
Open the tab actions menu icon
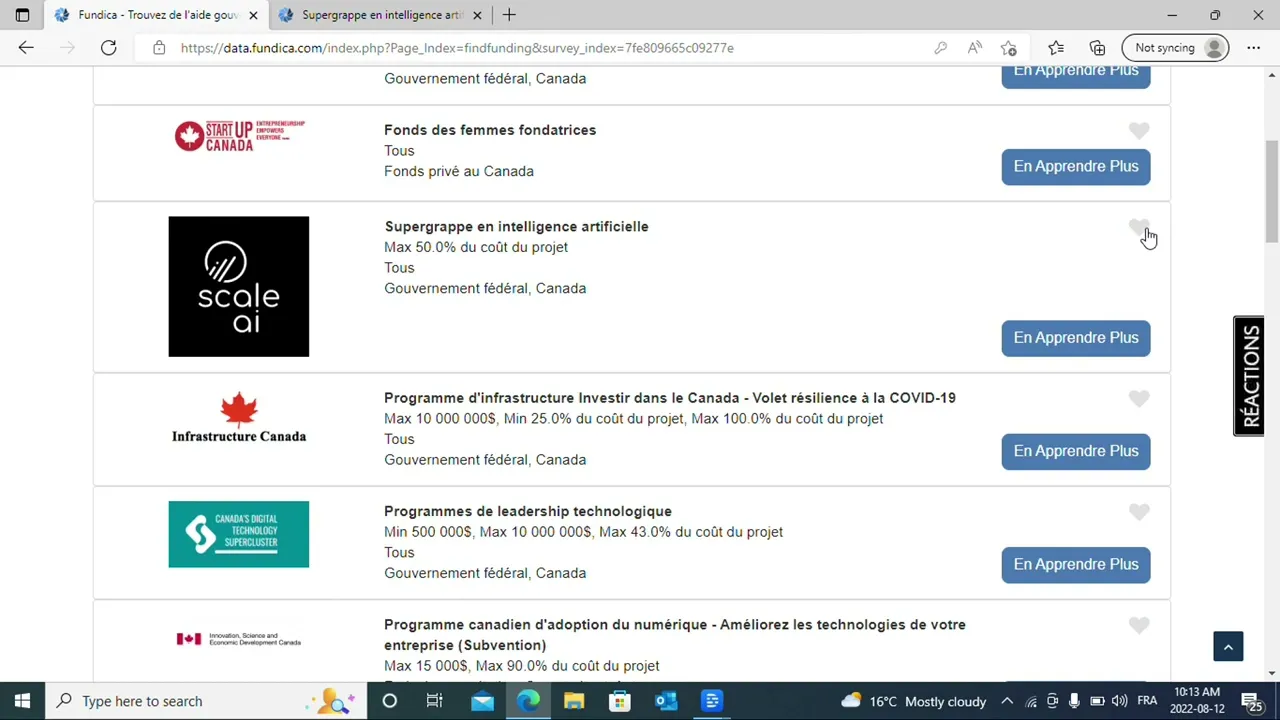pyautogui.click(x=22, y=15)
